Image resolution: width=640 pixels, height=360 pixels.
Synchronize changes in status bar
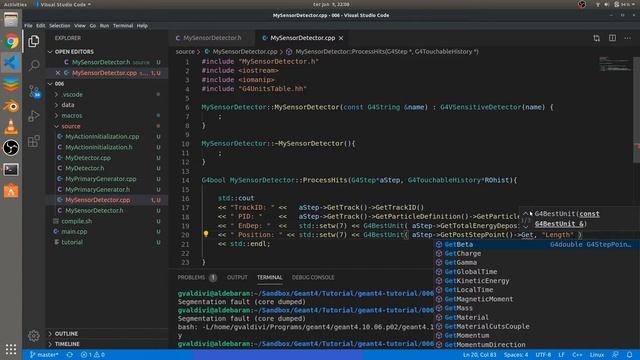[x=70, y=355]
